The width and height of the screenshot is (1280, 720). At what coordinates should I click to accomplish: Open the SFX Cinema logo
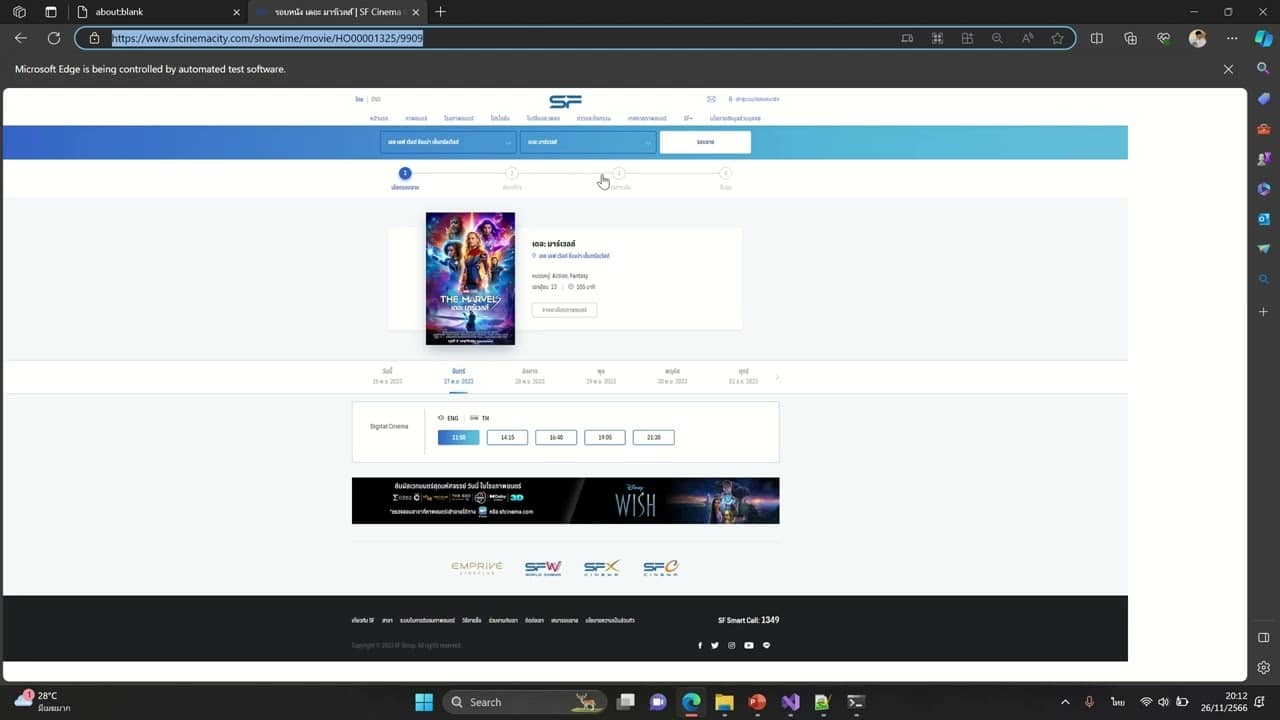pyautogui.click(x=602, y=568)
